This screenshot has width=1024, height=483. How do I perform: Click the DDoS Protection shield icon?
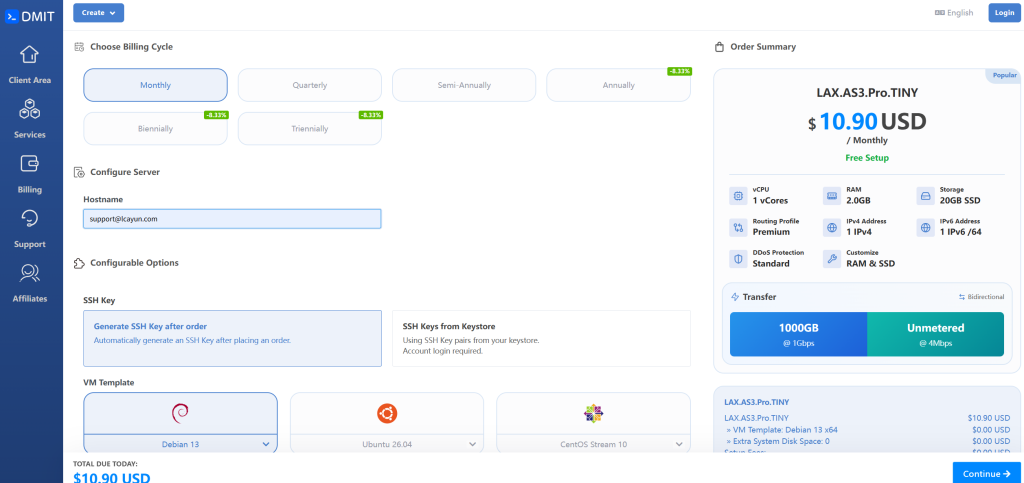739,258
